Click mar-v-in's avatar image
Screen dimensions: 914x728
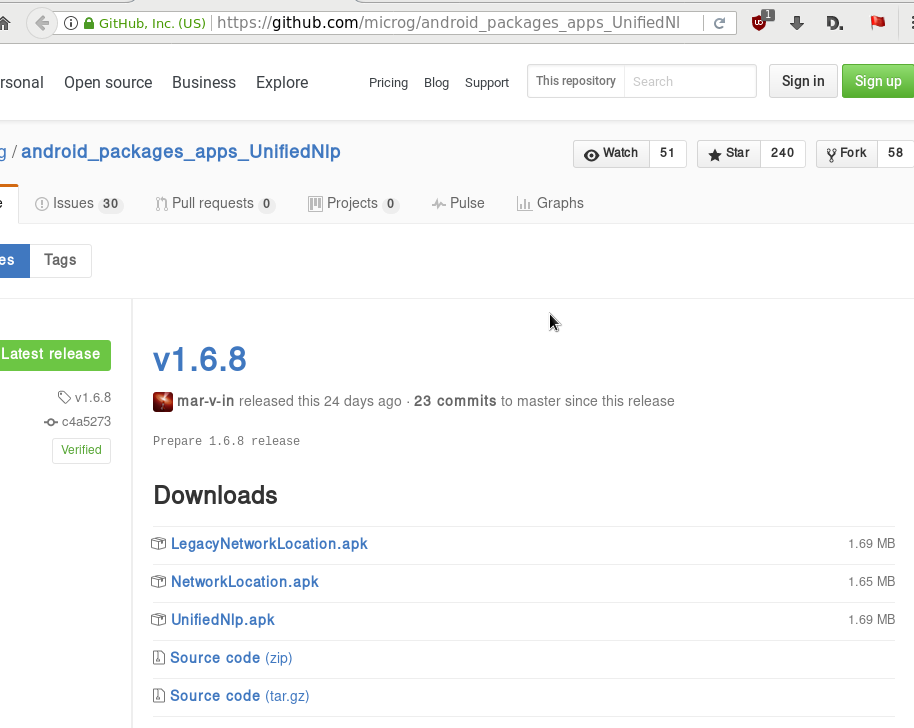coord(163,402)
